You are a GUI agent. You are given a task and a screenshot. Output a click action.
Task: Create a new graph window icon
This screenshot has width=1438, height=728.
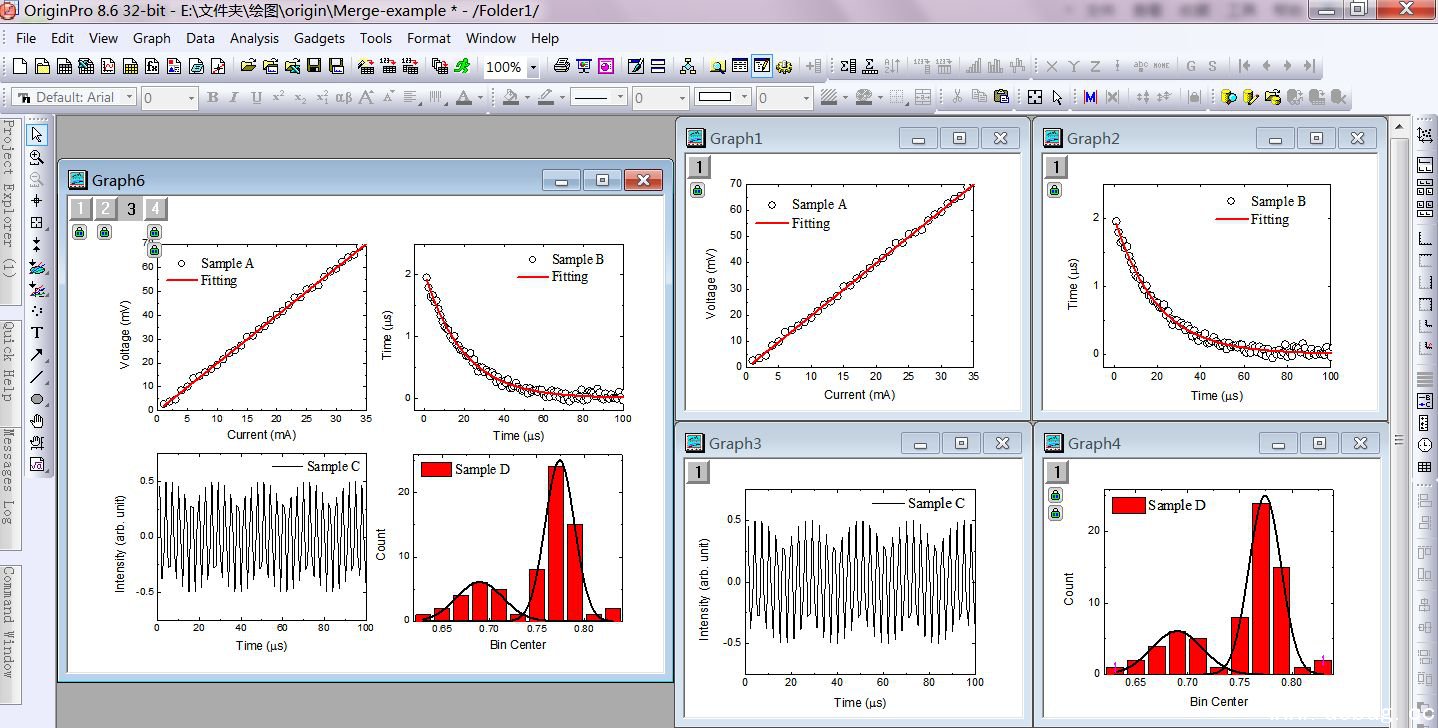pos(108,66)
